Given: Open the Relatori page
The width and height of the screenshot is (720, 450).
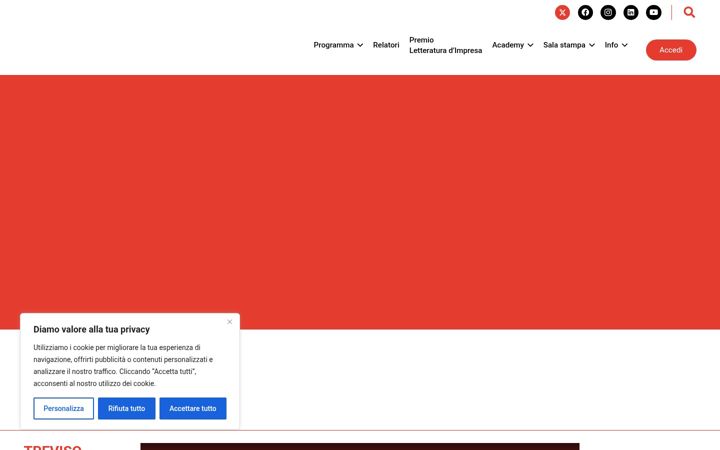Looking at the screenshot, I should [x=386, y=45].
